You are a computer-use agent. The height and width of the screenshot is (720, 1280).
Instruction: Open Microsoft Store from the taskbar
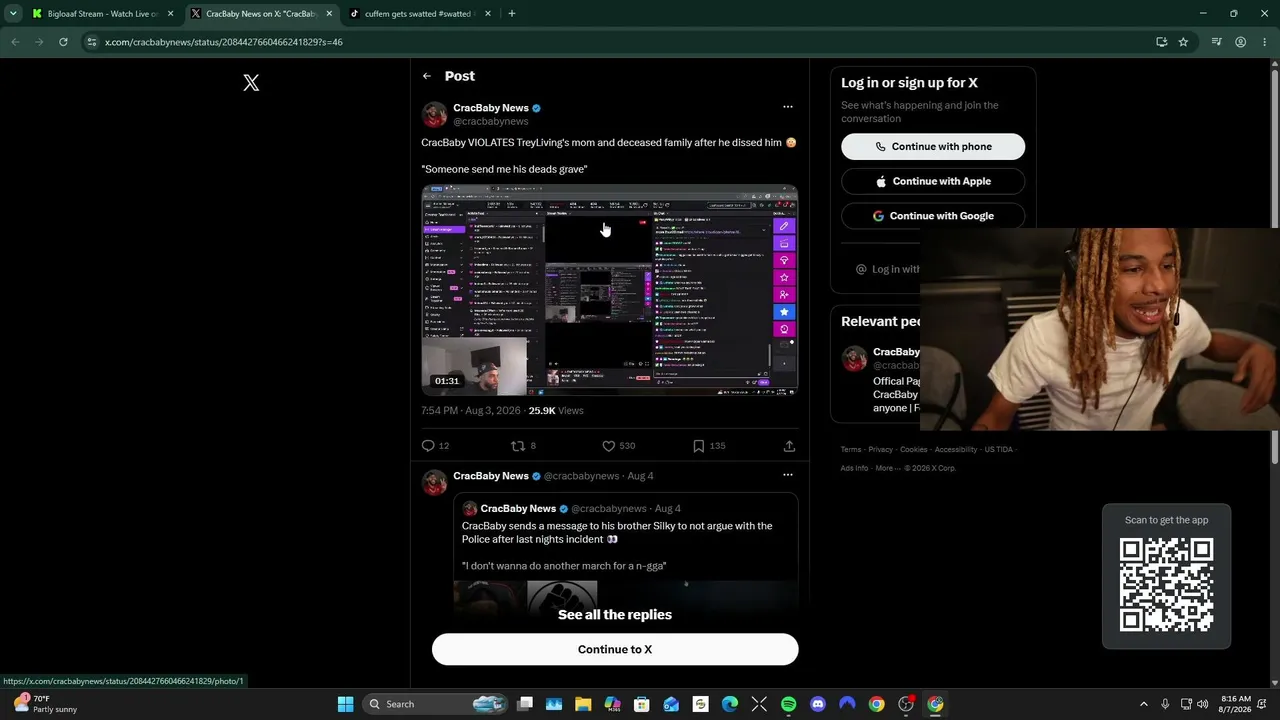pos(642,704)
